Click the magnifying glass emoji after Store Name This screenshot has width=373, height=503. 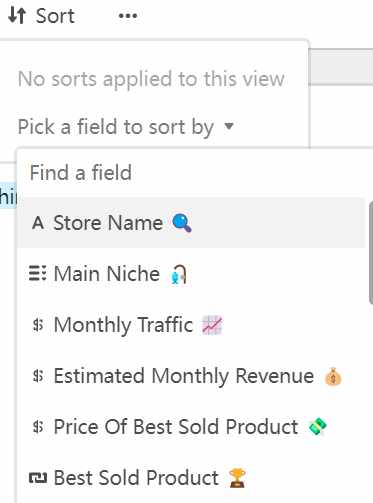182,223
